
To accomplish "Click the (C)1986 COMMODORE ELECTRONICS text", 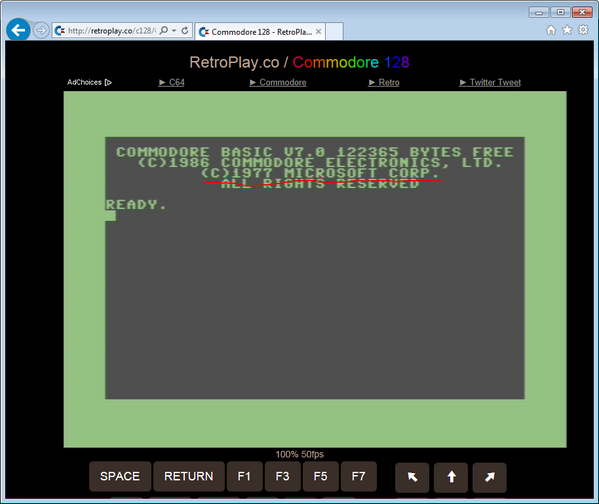I will click(320, 162).
